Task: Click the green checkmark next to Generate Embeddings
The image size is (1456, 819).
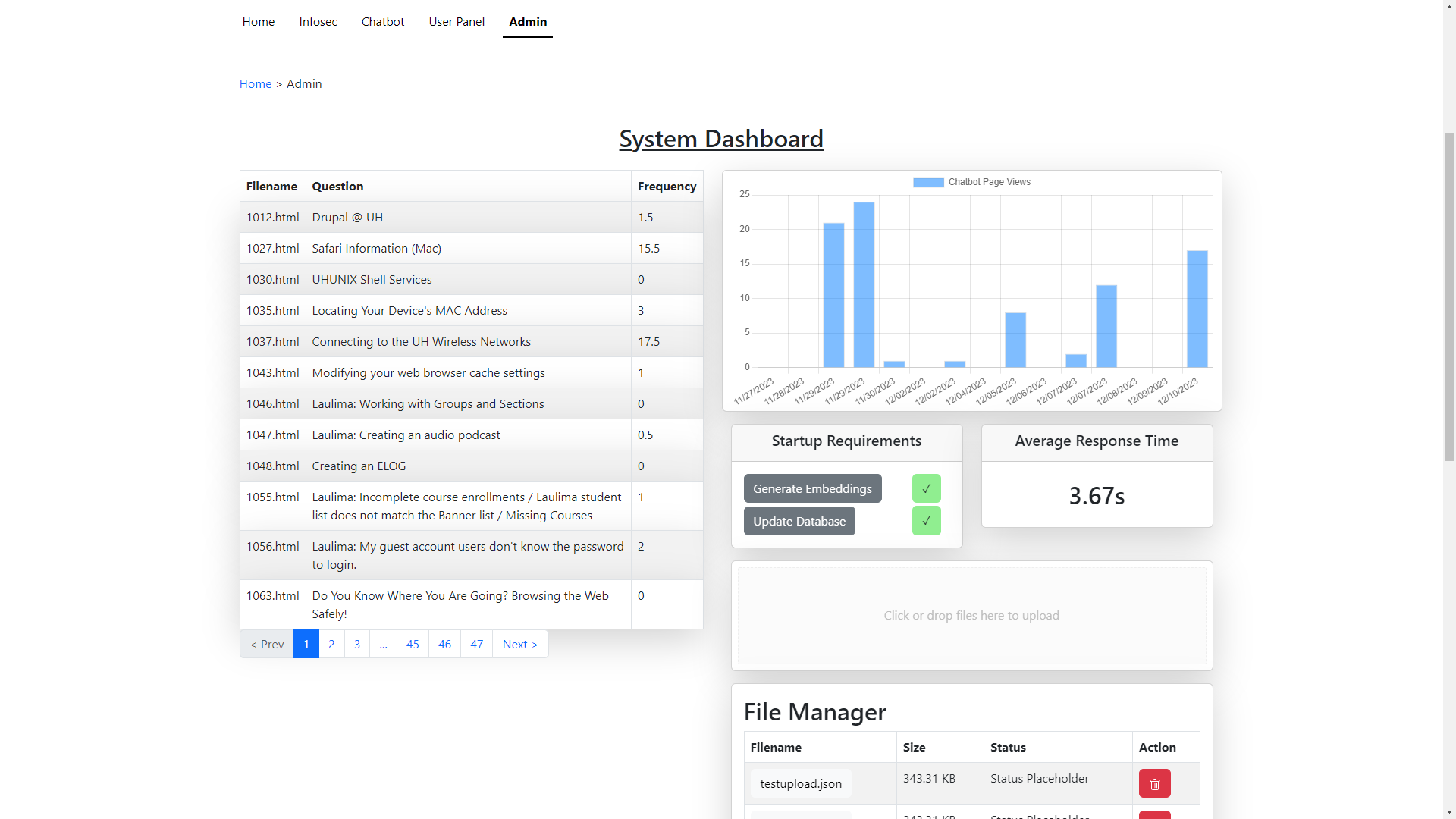Action: [927, 488]
